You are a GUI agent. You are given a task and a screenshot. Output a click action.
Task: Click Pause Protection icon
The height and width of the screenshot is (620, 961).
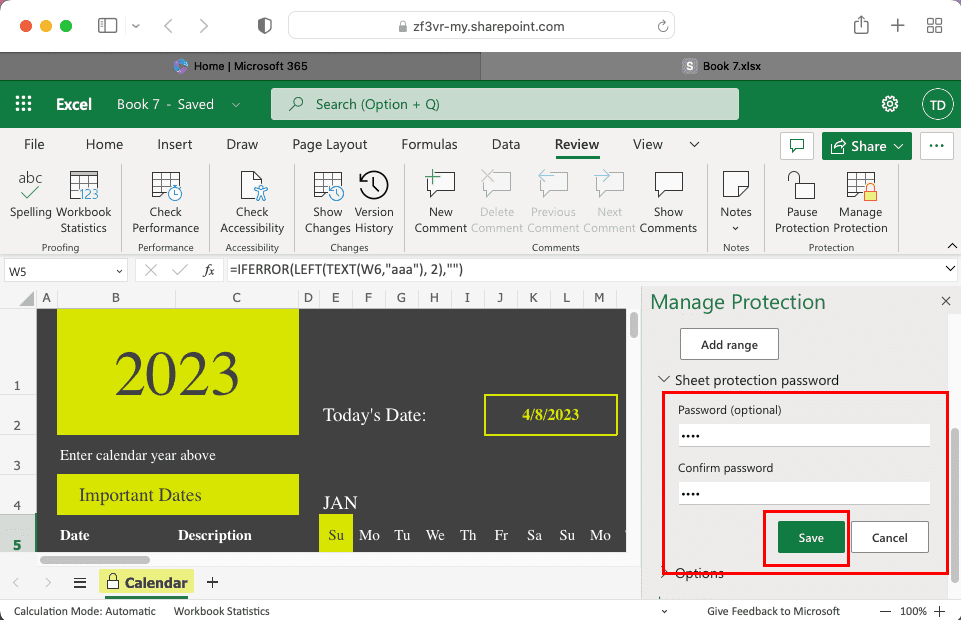pyautogui.click(x=802, y=194)
